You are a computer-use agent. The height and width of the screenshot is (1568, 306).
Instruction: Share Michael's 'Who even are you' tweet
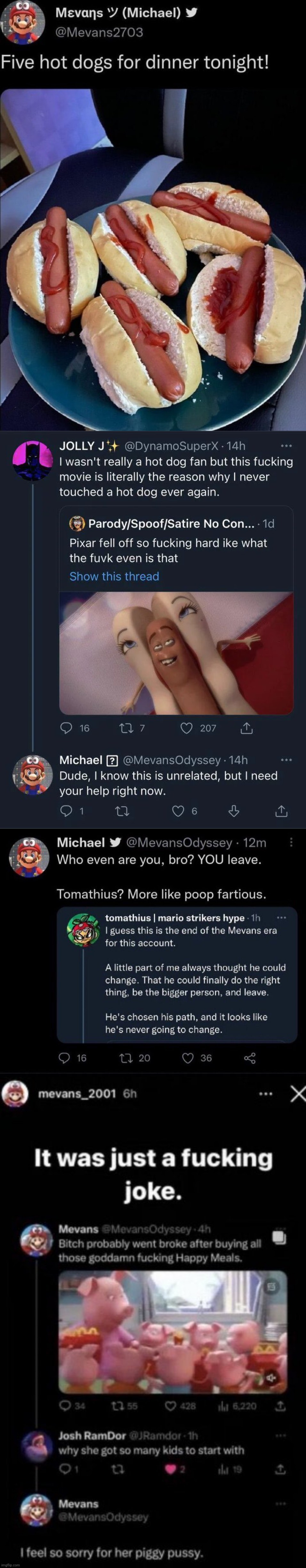pos(249,1058)
